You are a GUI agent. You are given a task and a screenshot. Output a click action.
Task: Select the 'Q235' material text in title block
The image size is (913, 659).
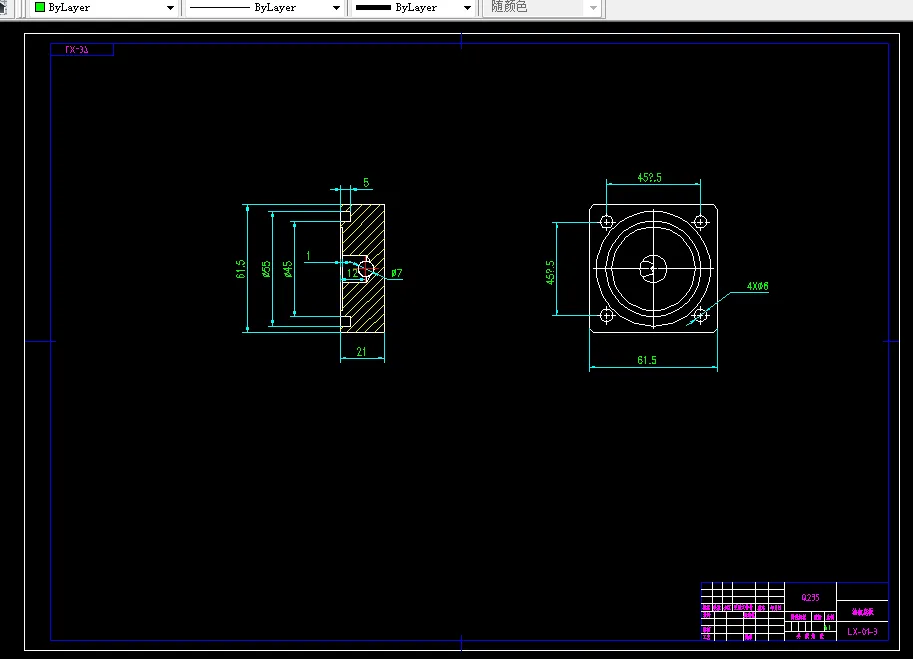[x=810, y=597]
